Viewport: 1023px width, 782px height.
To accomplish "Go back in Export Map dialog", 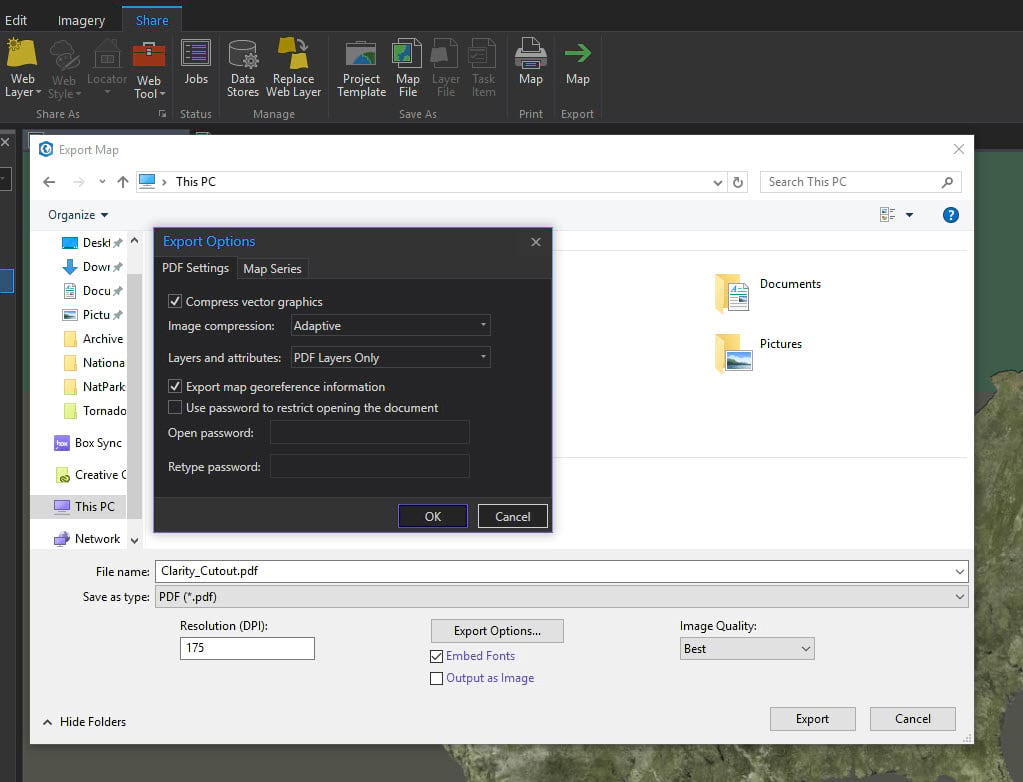I will pos(49,182).
